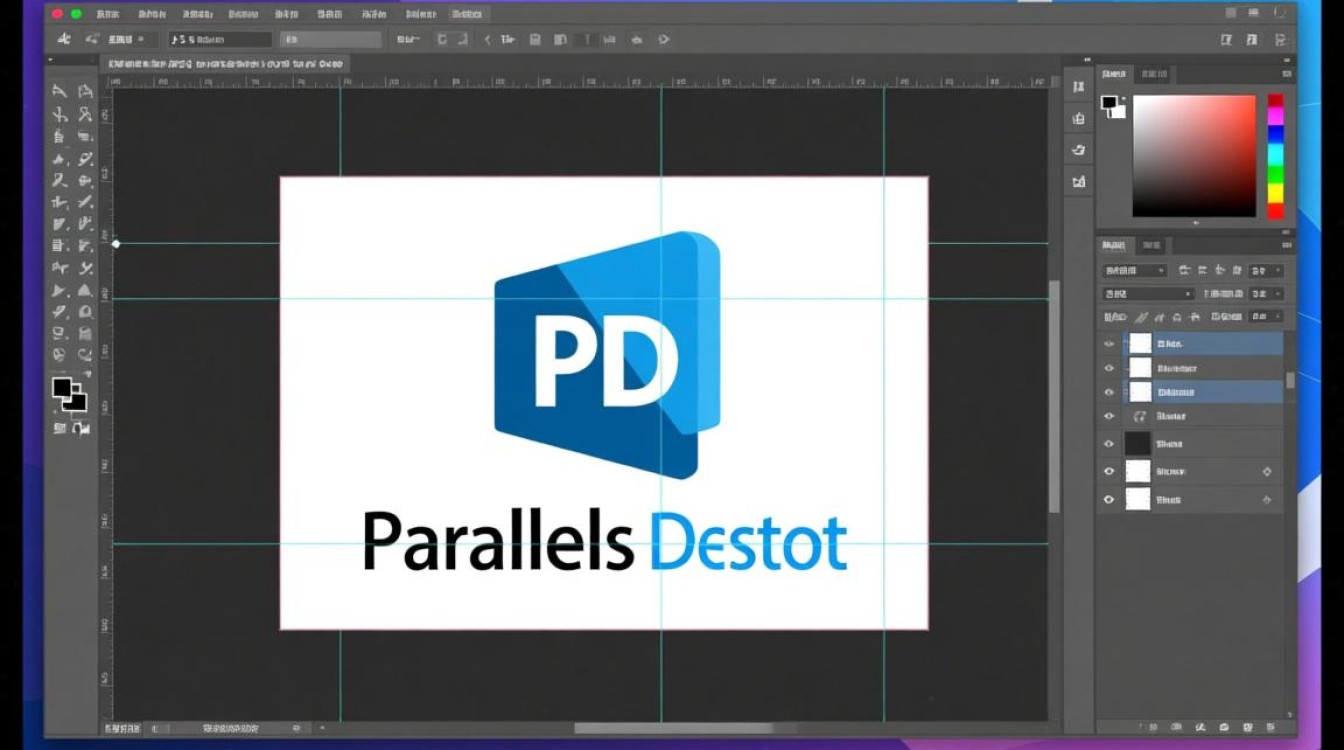Hide the topmost highlighted layer using its eye icon
Image resolution: width=1344 pixels, height=750 pixels.
(1108, 342)
